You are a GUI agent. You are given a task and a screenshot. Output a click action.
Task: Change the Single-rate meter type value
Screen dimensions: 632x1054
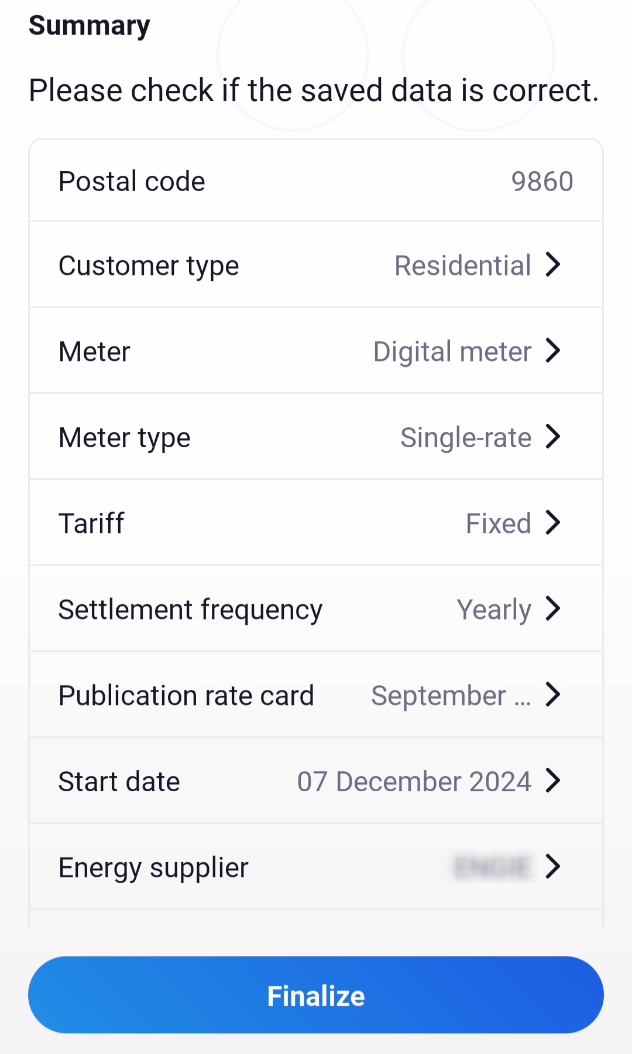pyautogui.click(x=466, y=438)
